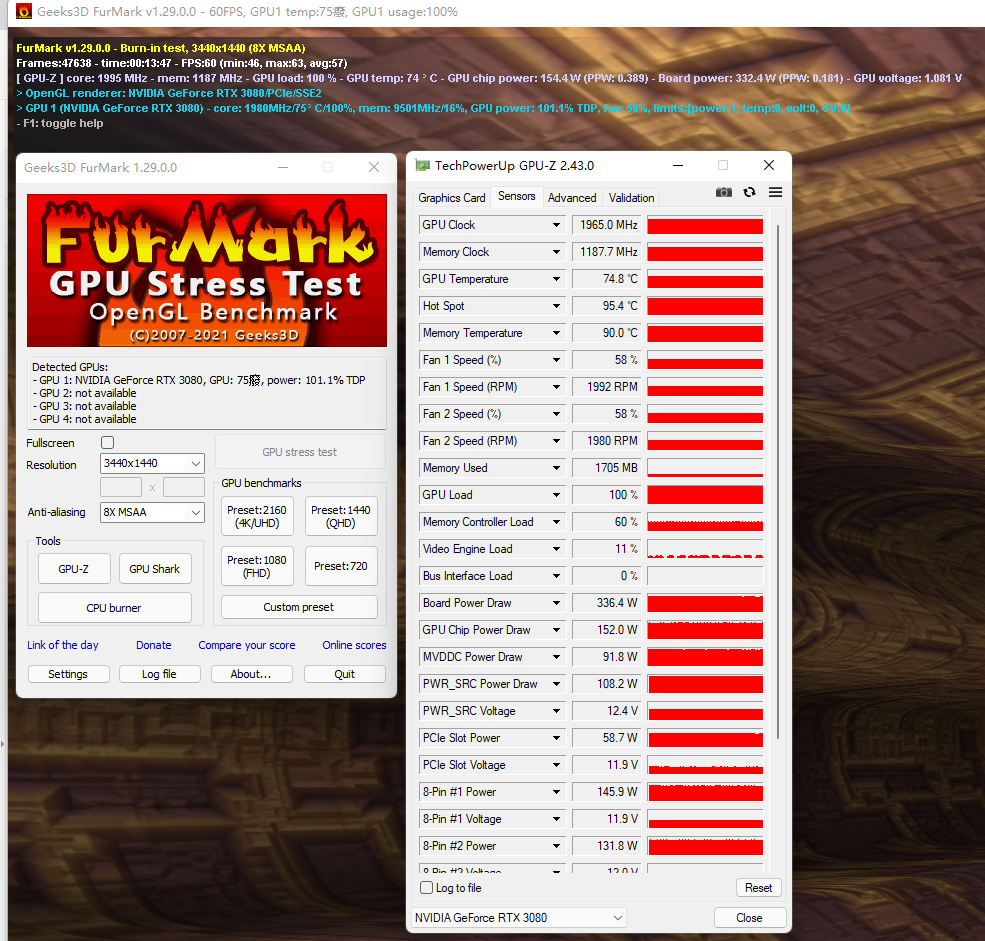Screen dimensions: 985x941
Task: Click the 1992 RPM Fan 1 Speed value
Action: pos(606,387)
